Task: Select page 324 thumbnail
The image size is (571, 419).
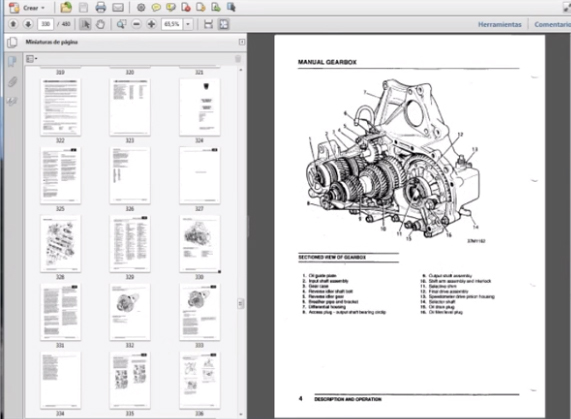Action: (200, 107)
